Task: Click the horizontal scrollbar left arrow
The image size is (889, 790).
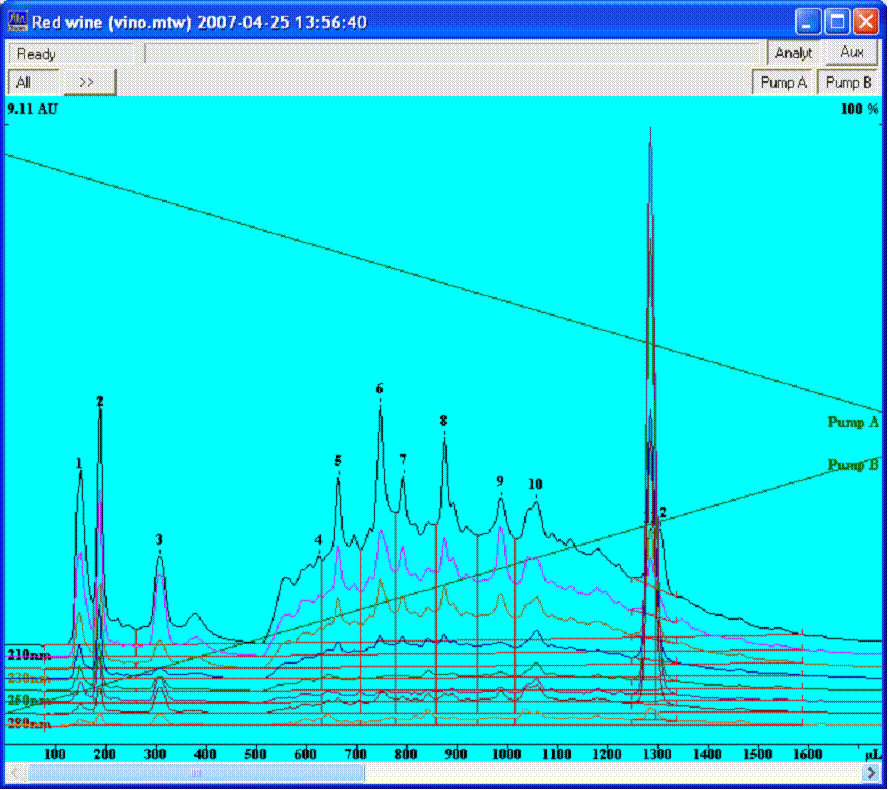Action: [15, 772]
